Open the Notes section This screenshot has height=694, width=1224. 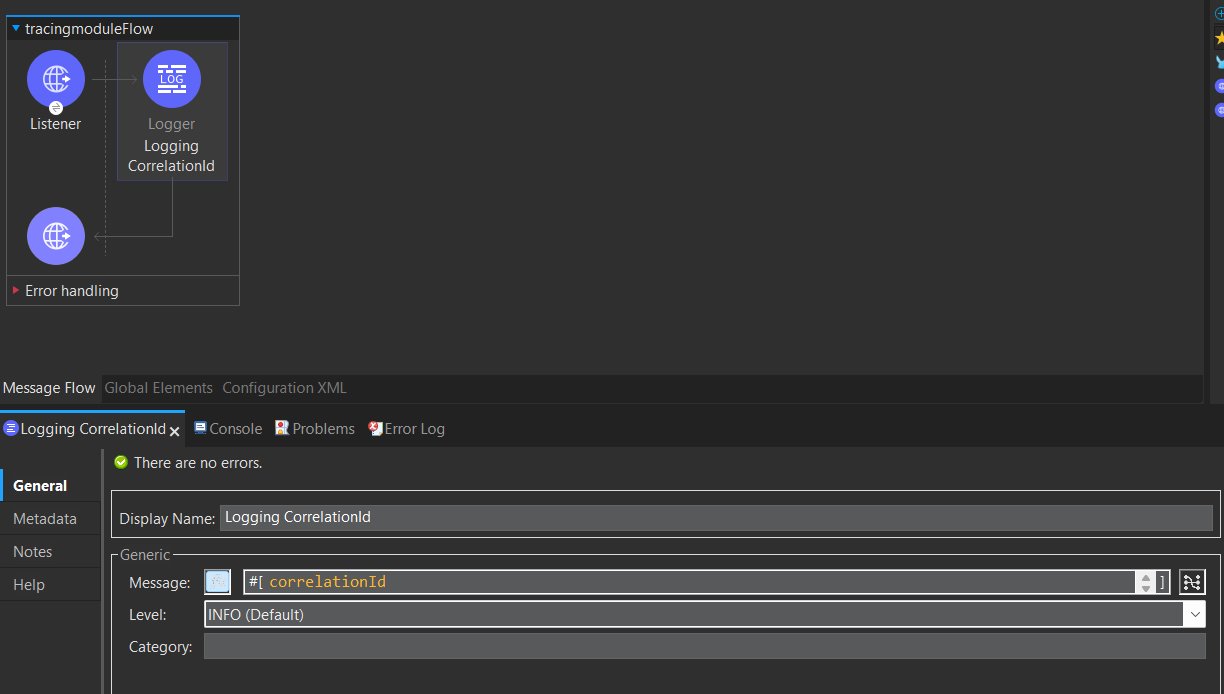33,552
